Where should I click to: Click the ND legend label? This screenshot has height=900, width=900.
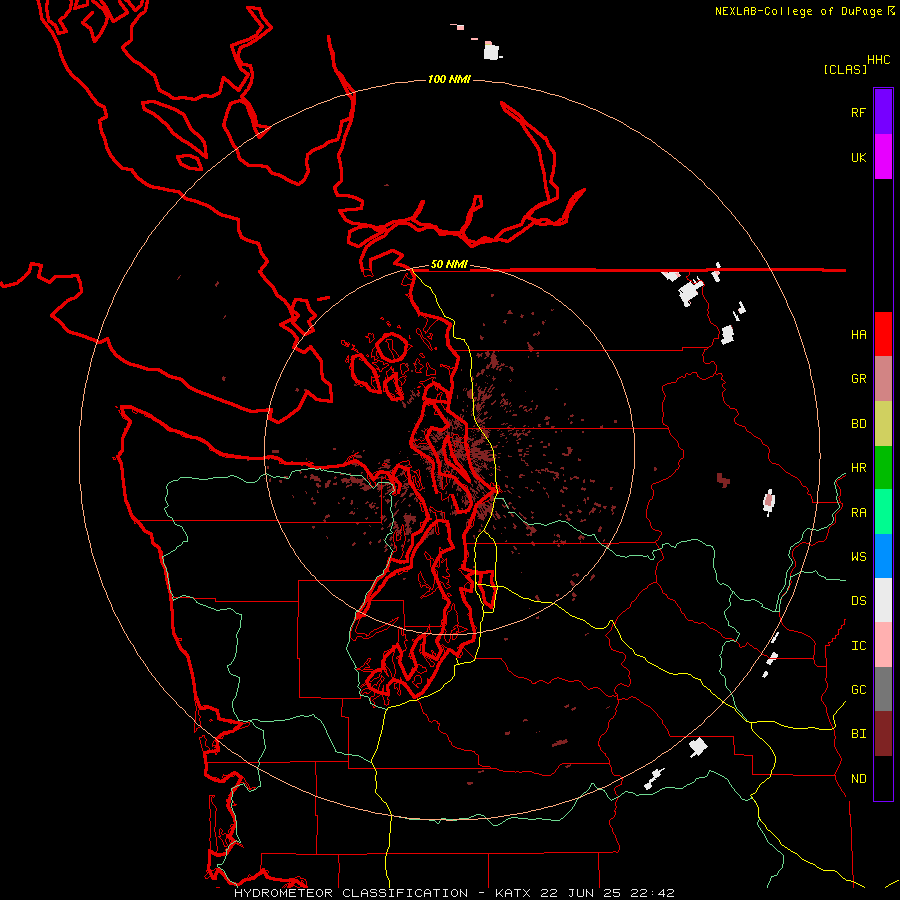coord(858,779)
